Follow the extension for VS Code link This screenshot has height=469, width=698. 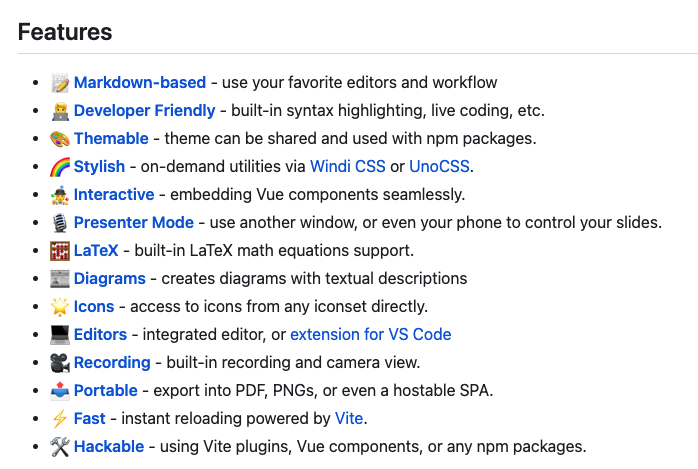[x=370, y=335]
